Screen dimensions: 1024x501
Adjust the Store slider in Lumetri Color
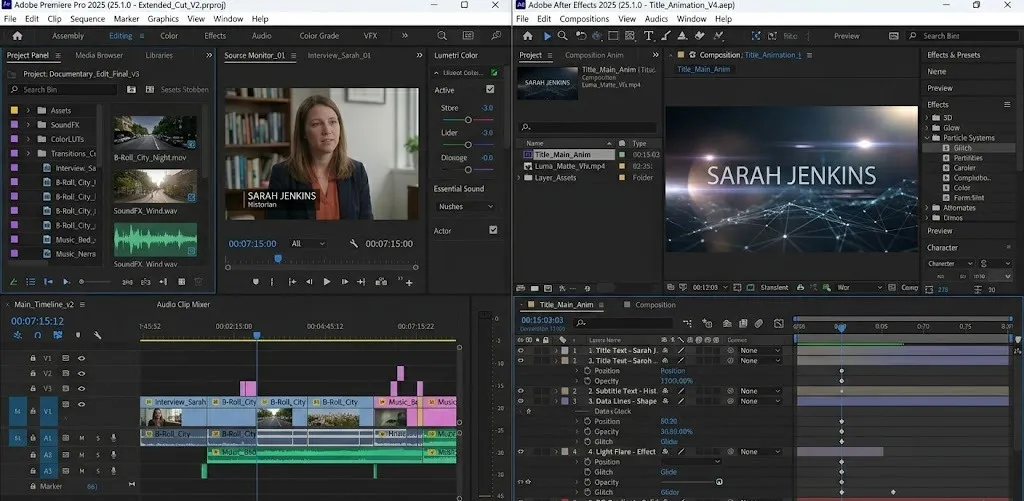click(x=468, y=120)
